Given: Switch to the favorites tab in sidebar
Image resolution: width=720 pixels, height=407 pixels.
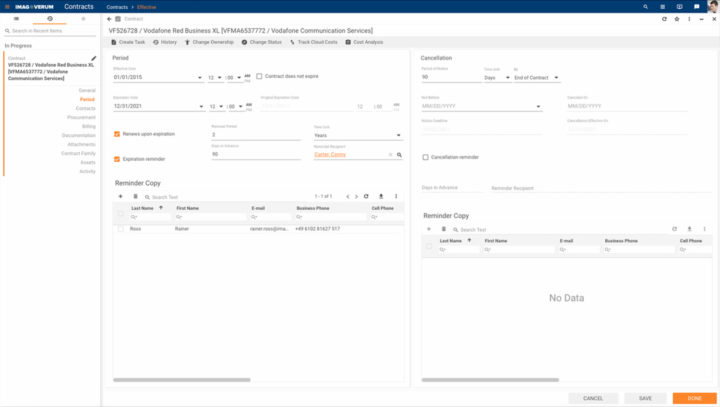Looking at the screenshot, I should (x=83, y=19).
